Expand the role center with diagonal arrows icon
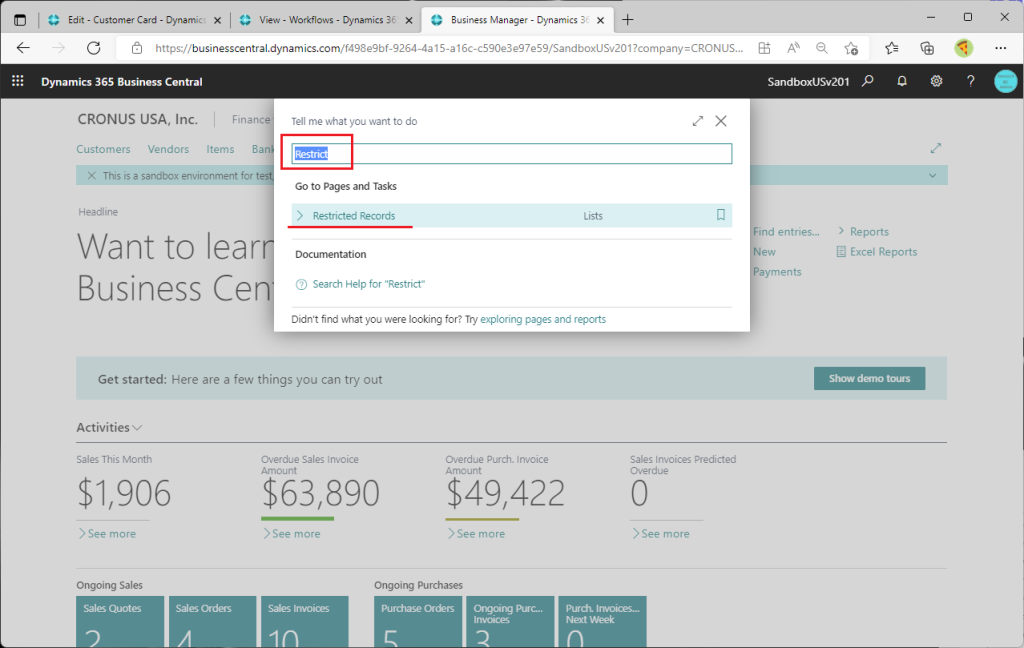The image size is (1024, 648). coord(936,148)
